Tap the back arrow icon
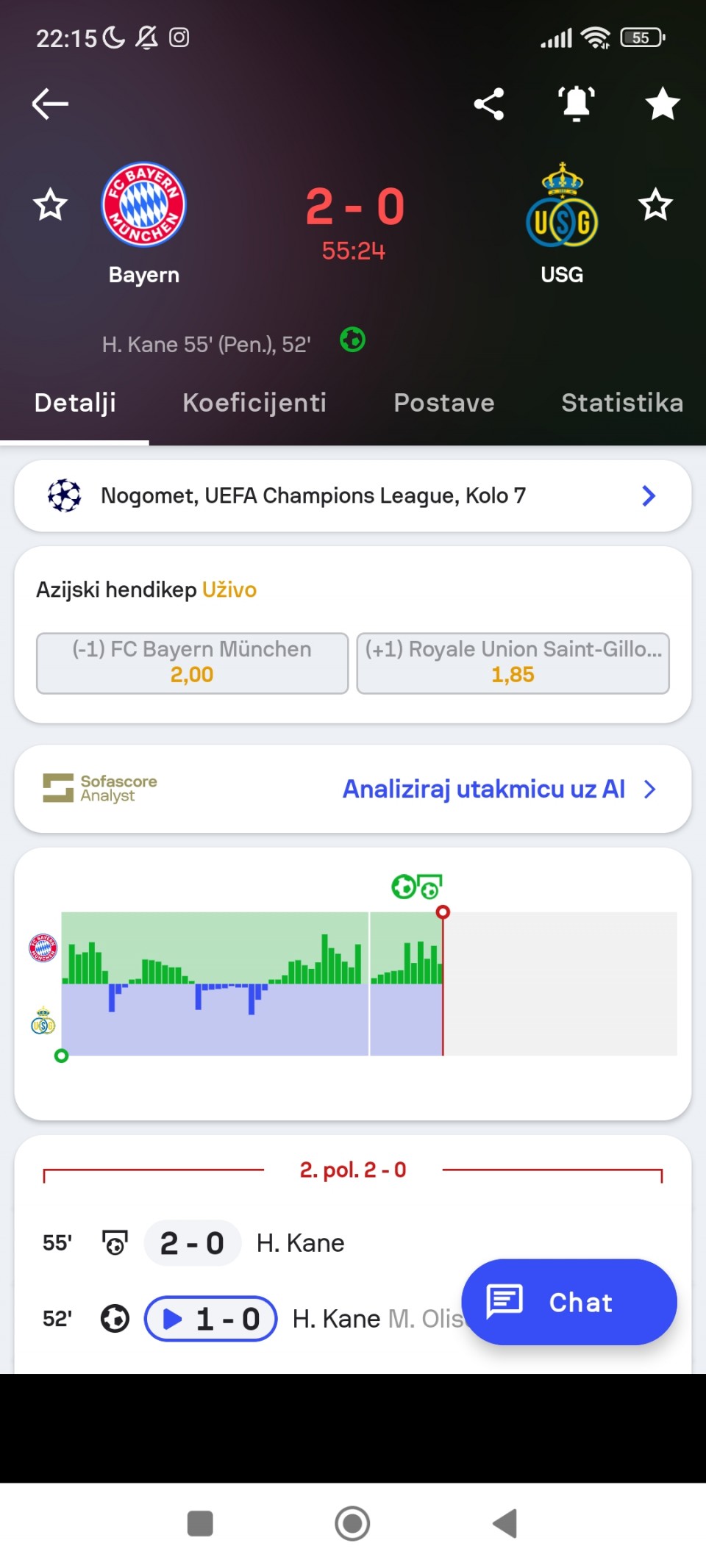This screenshot has height=1568, width=706. pyautogui.click(x=50, y=104)
